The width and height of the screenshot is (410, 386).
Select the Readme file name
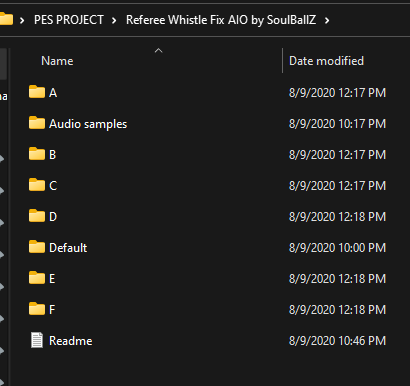pyautogui.click(x=71, y=341)
